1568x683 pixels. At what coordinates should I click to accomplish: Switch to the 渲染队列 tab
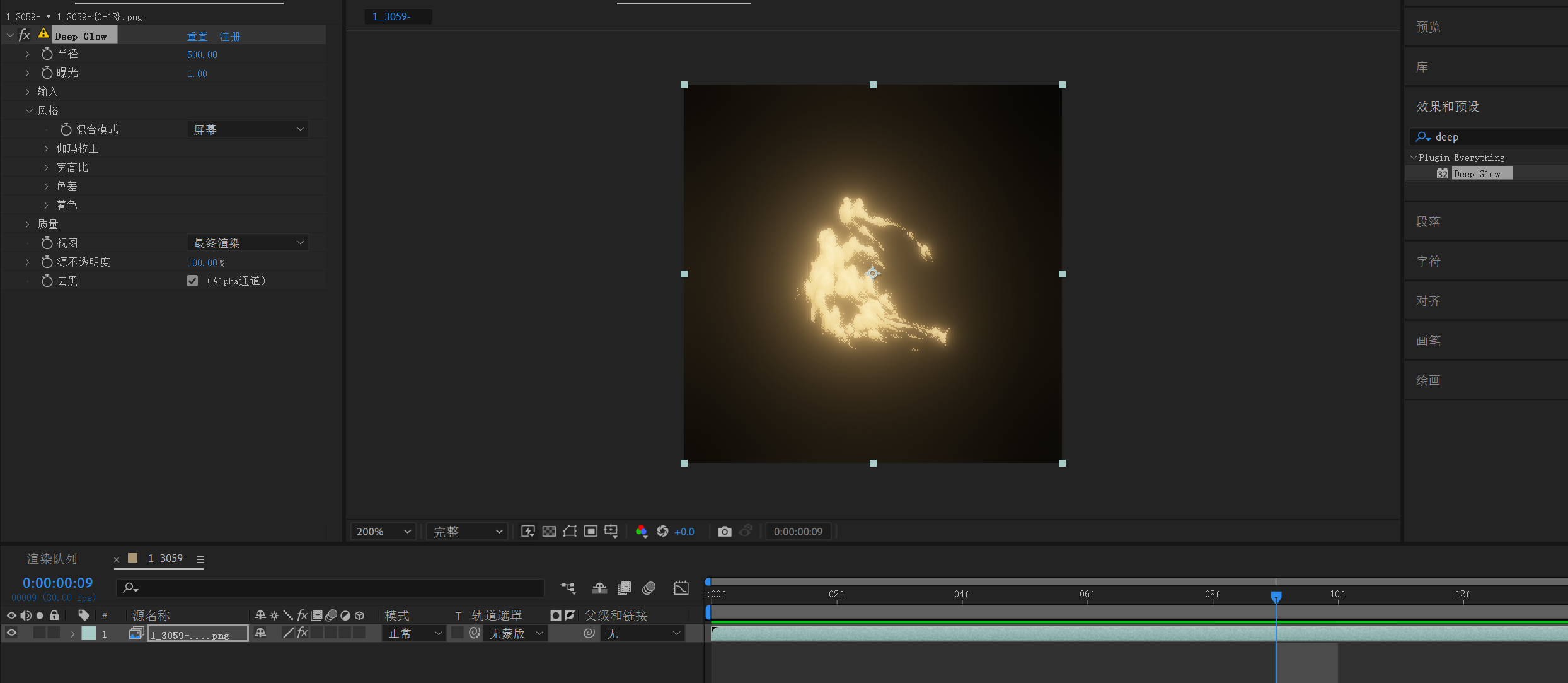52,559
